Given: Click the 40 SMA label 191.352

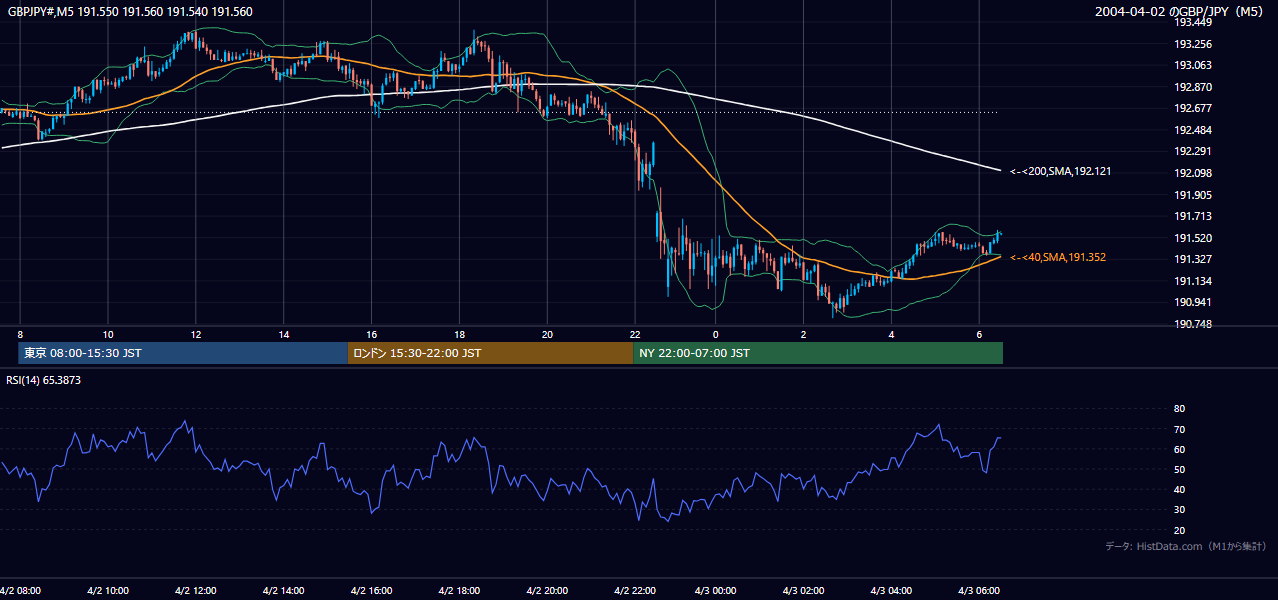Looking at the screenshot, I should 1058,257.
